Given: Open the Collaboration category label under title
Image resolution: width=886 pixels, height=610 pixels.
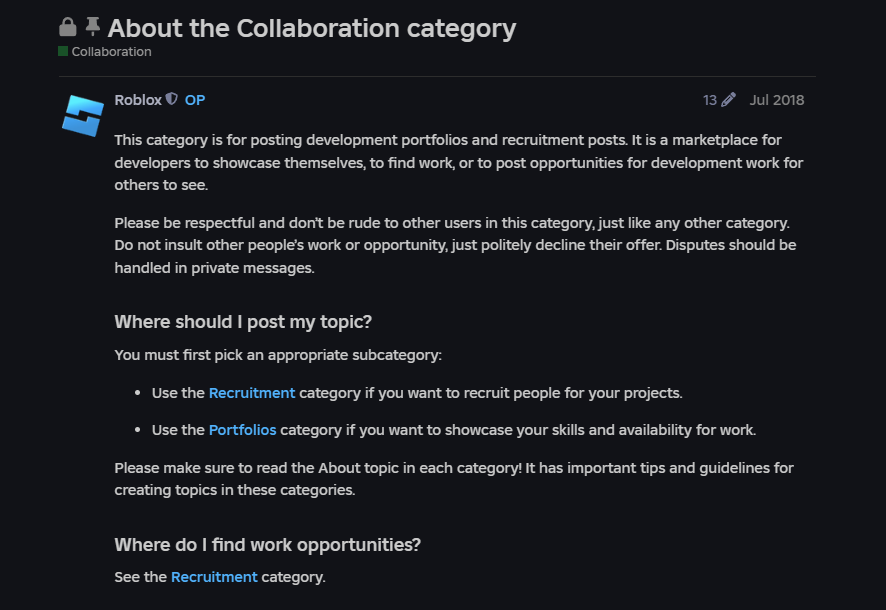Looking at the screenshot, I should tap(111, 51).
